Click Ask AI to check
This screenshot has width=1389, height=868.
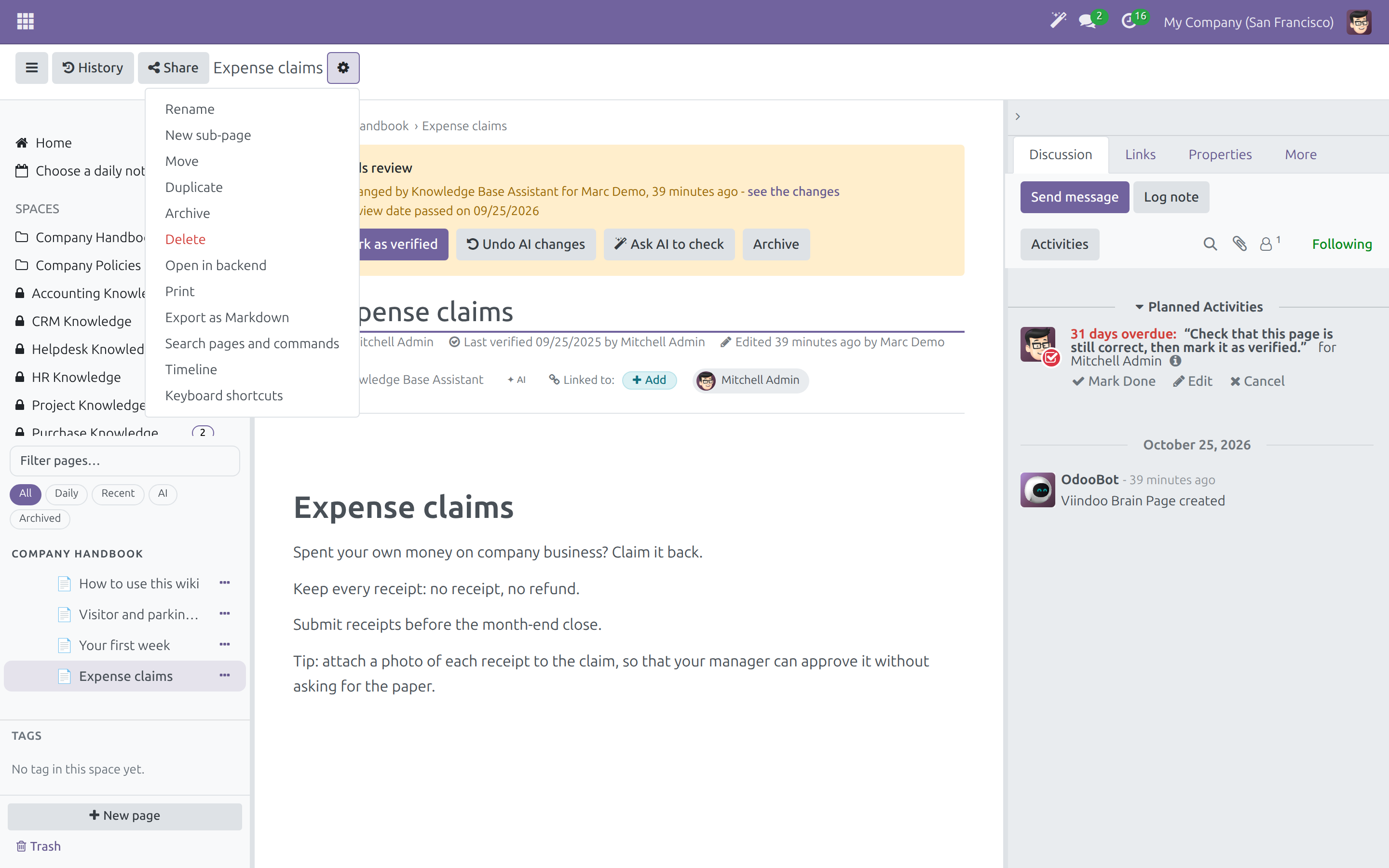668,244
